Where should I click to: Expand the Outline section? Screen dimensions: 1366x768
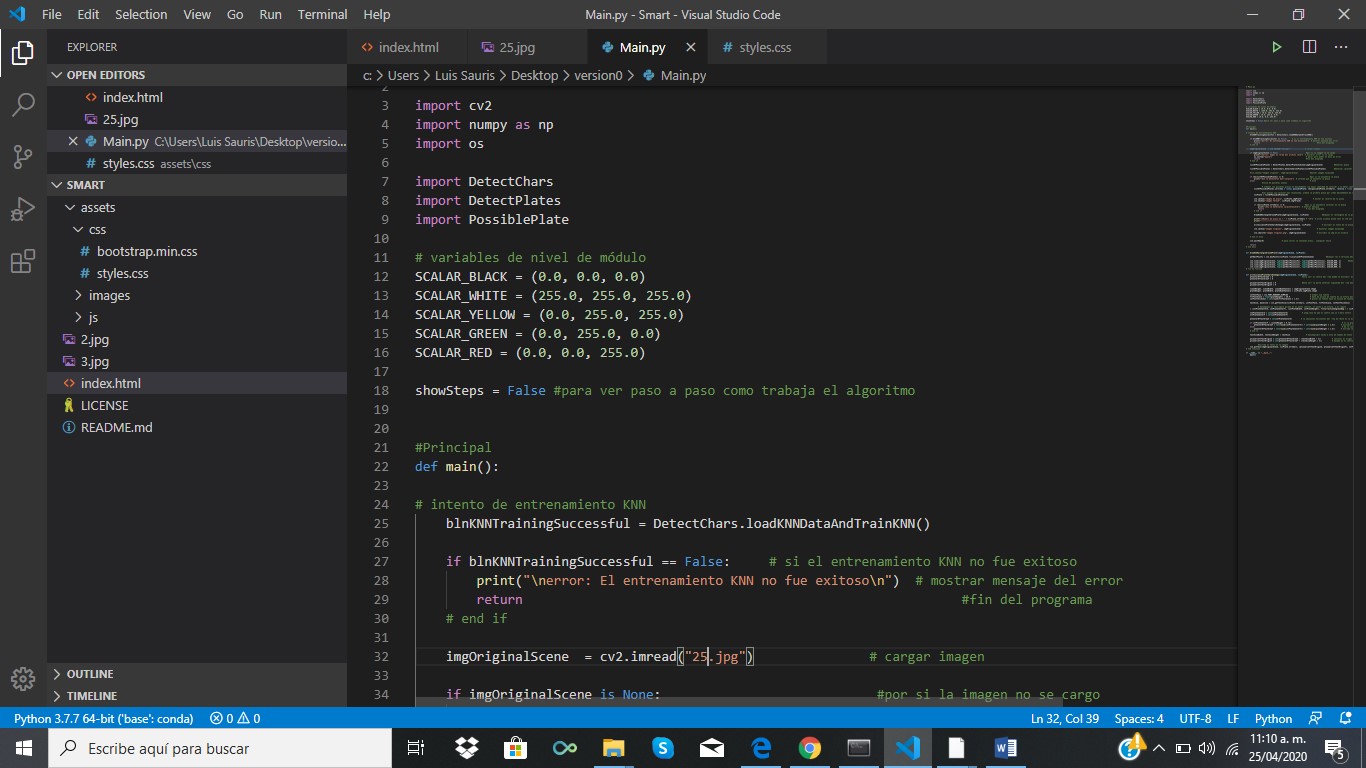click(x=197, y=674)
